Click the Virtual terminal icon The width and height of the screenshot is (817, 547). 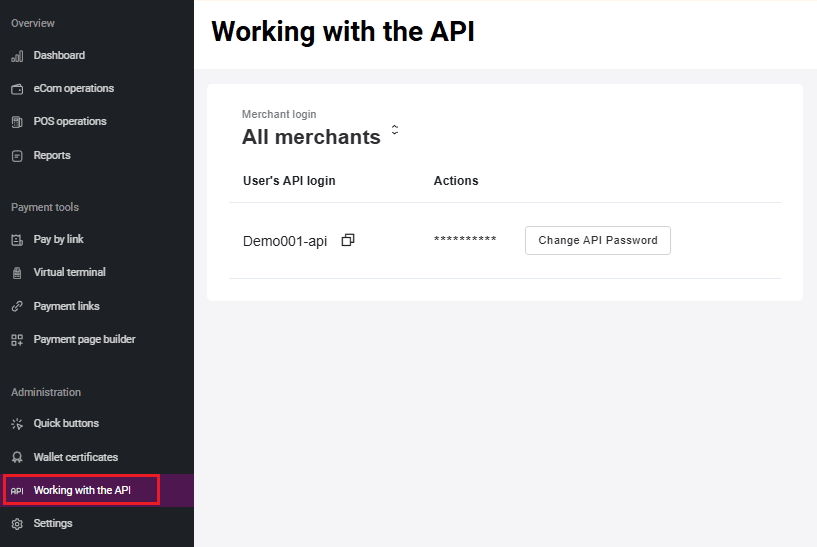tap(17, 273)
